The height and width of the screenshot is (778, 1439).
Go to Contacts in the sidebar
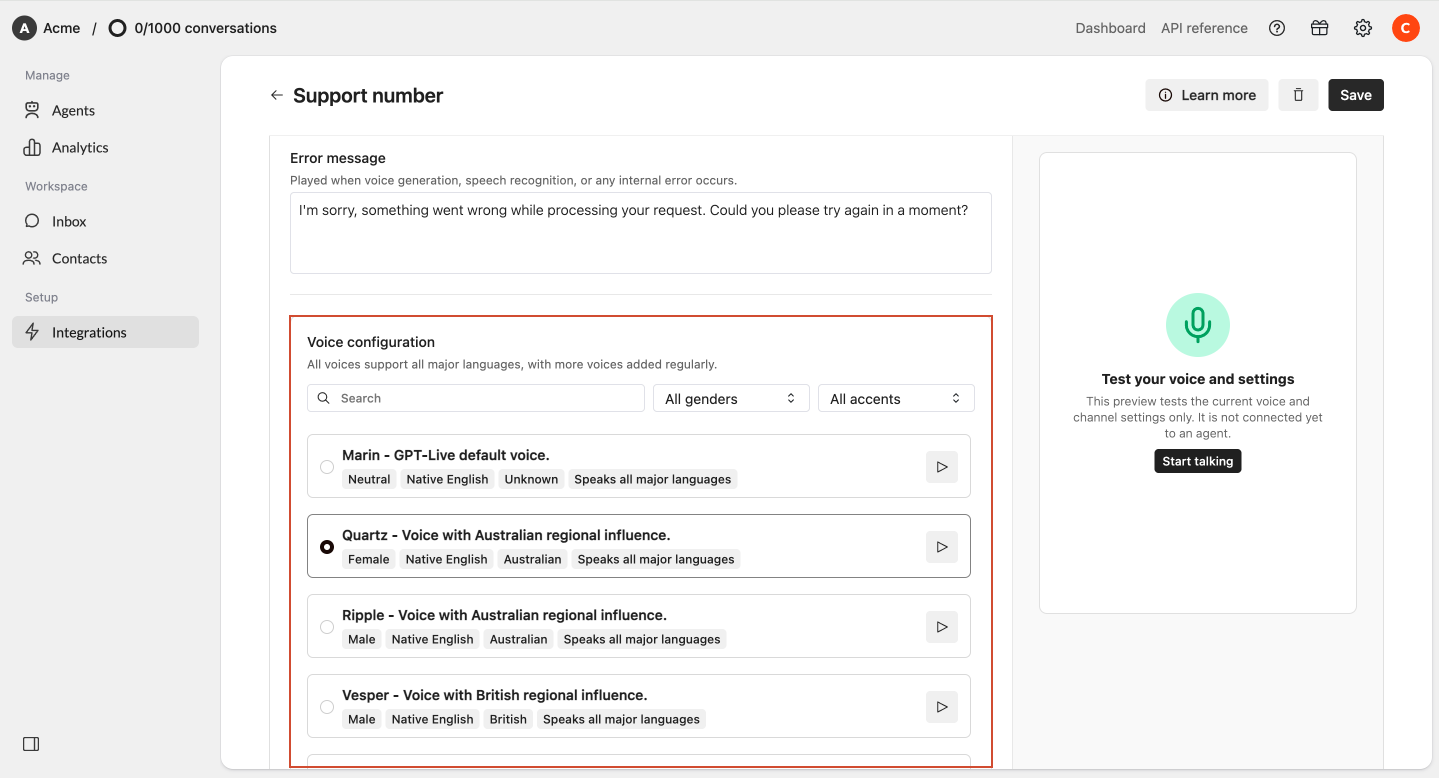[x=105, y=258]
